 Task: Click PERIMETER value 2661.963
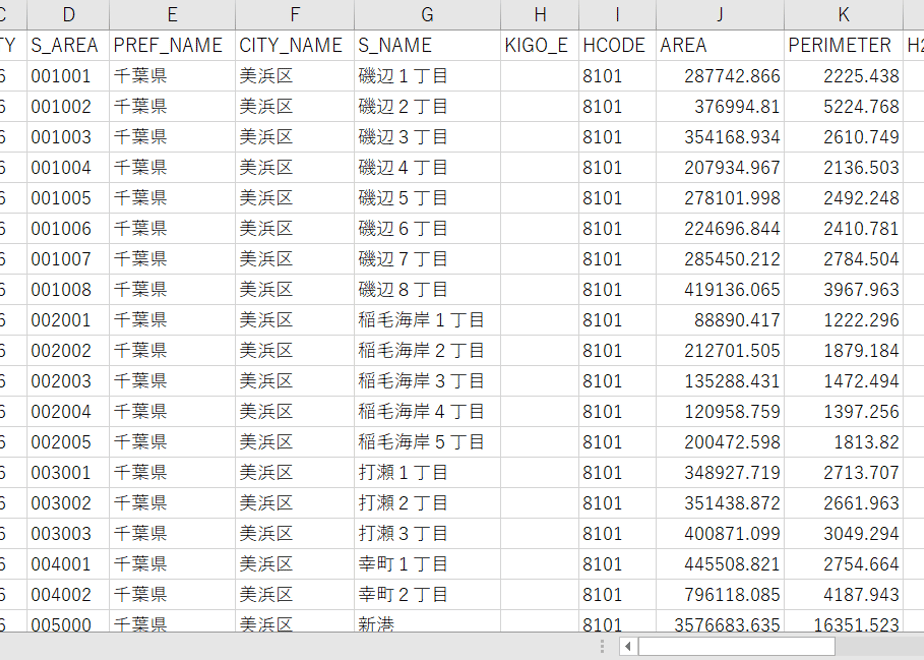(x=844, y=503)
